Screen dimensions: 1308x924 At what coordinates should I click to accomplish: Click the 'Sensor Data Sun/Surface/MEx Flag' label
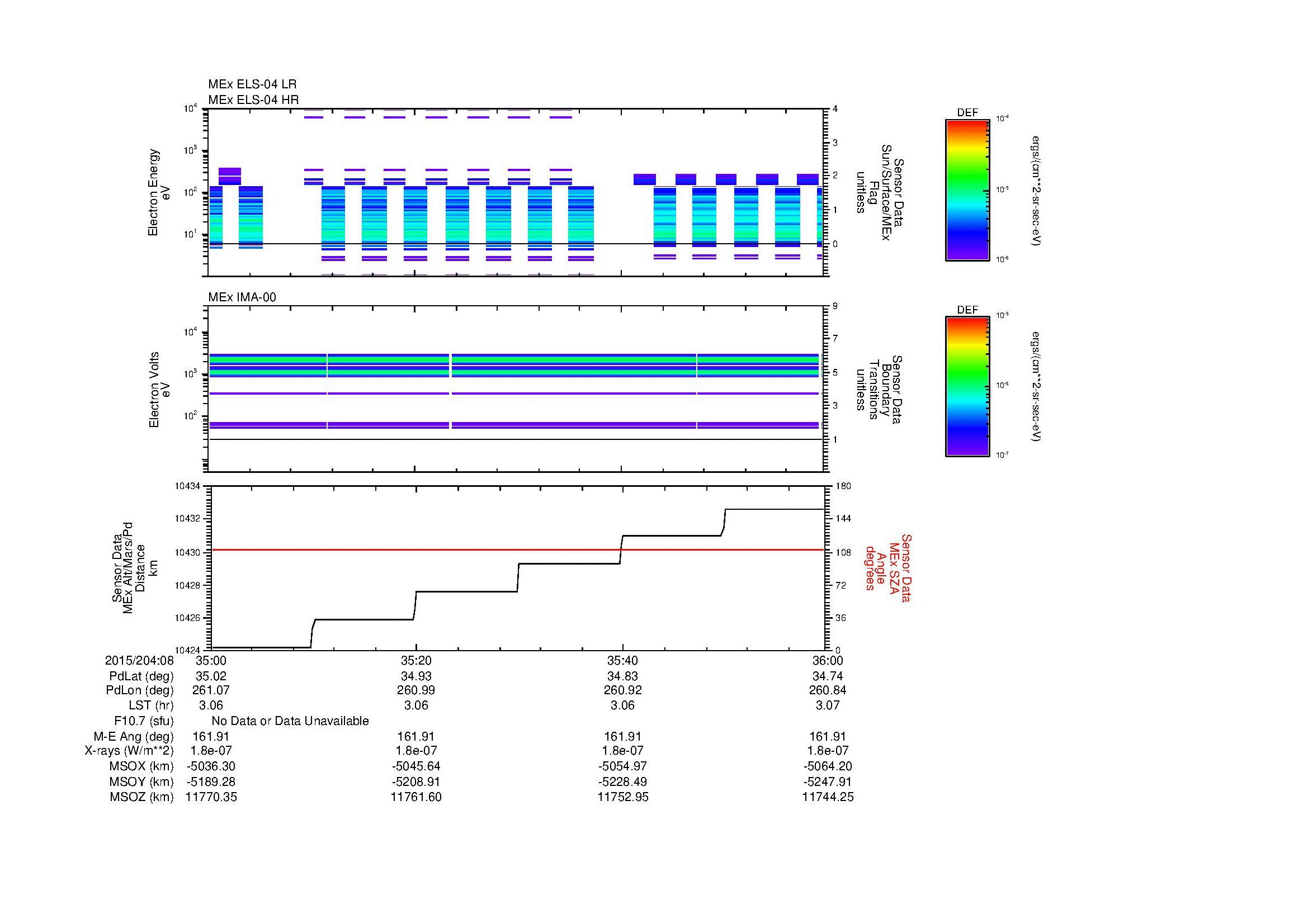[x=881, y=192]
